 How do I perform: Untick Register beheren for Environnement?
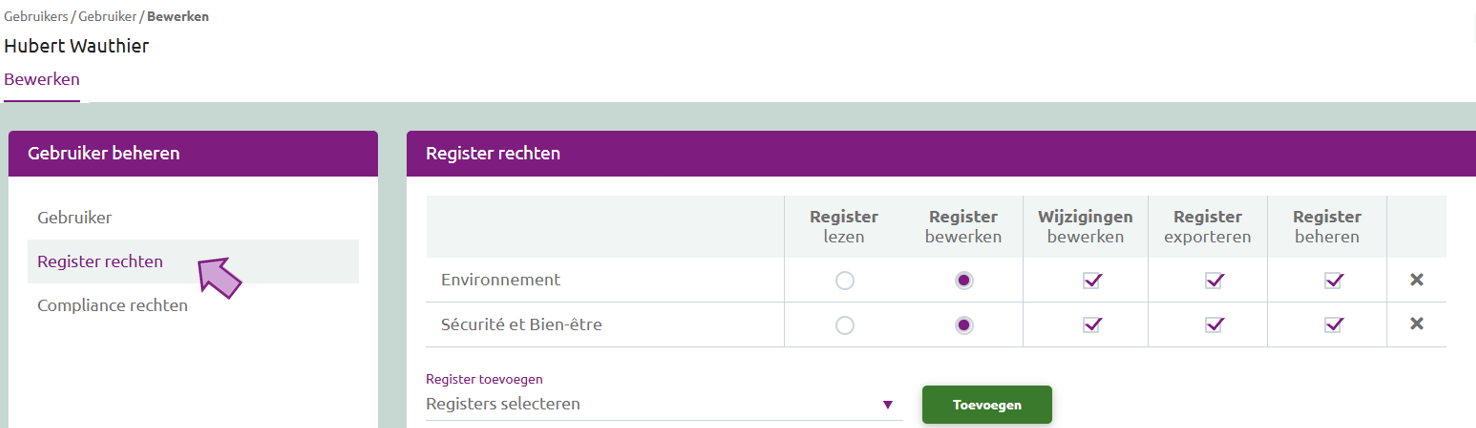1333,280
